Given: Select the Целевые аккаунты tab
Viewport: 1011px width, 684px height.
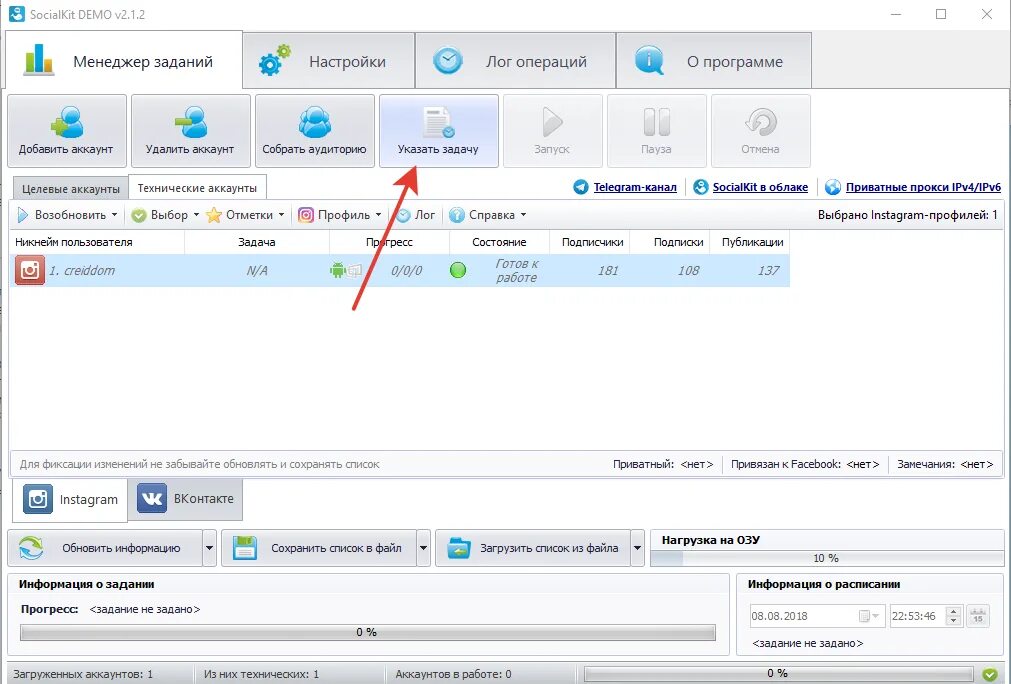Looking at the screenshot, I should 70,189.
